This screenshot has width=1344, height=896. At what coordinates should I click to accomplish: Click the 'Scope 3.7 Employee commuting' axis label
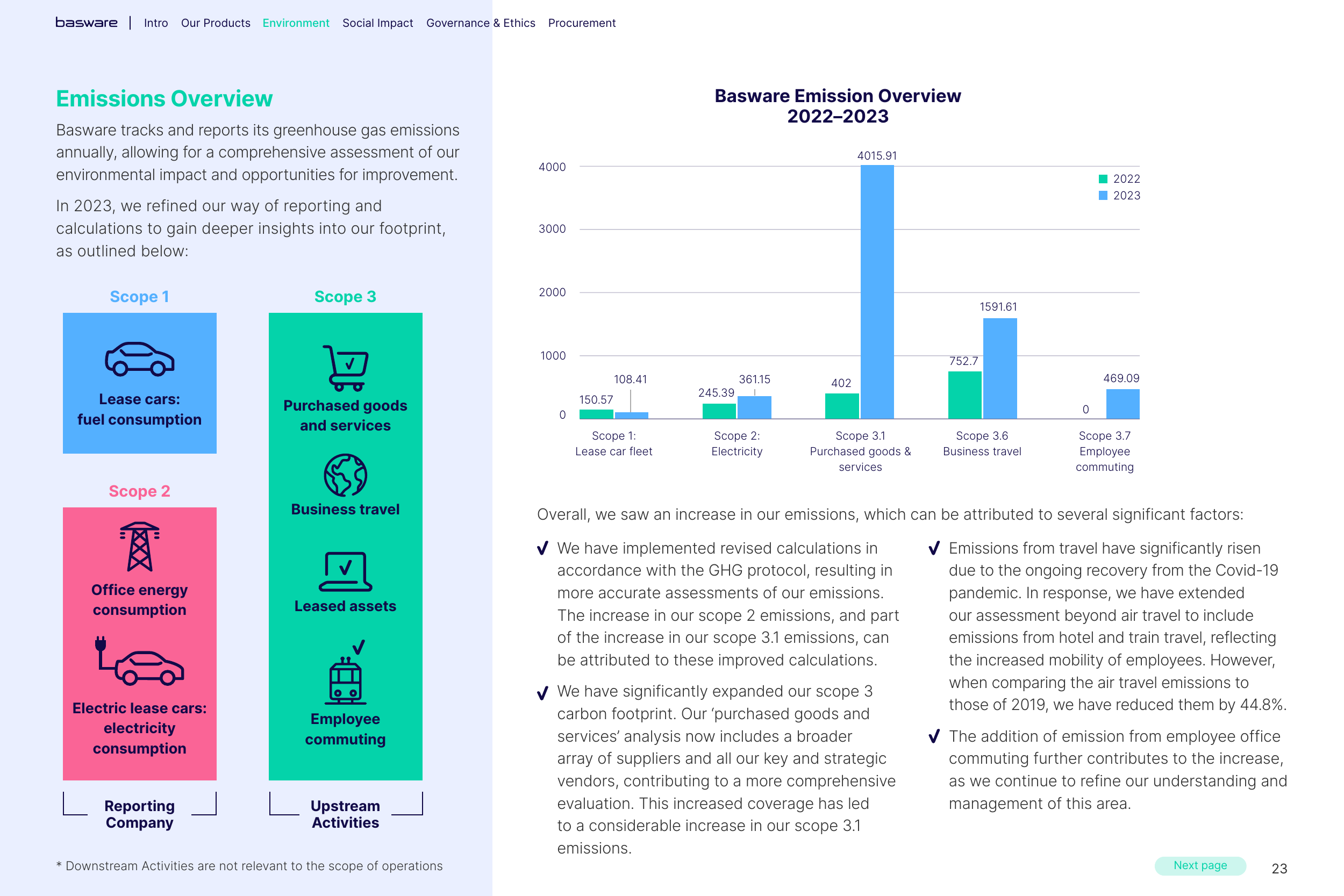click(x=1105, y=451)
